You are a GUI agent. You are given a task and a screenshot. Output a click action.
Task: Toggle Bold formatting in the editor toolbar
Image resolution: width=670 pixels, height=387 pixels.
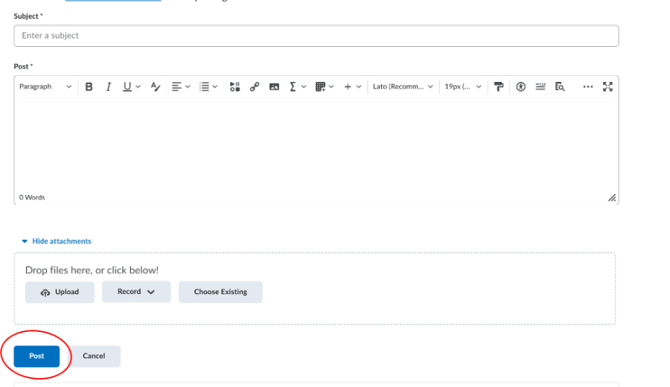(x=89, y=87)
